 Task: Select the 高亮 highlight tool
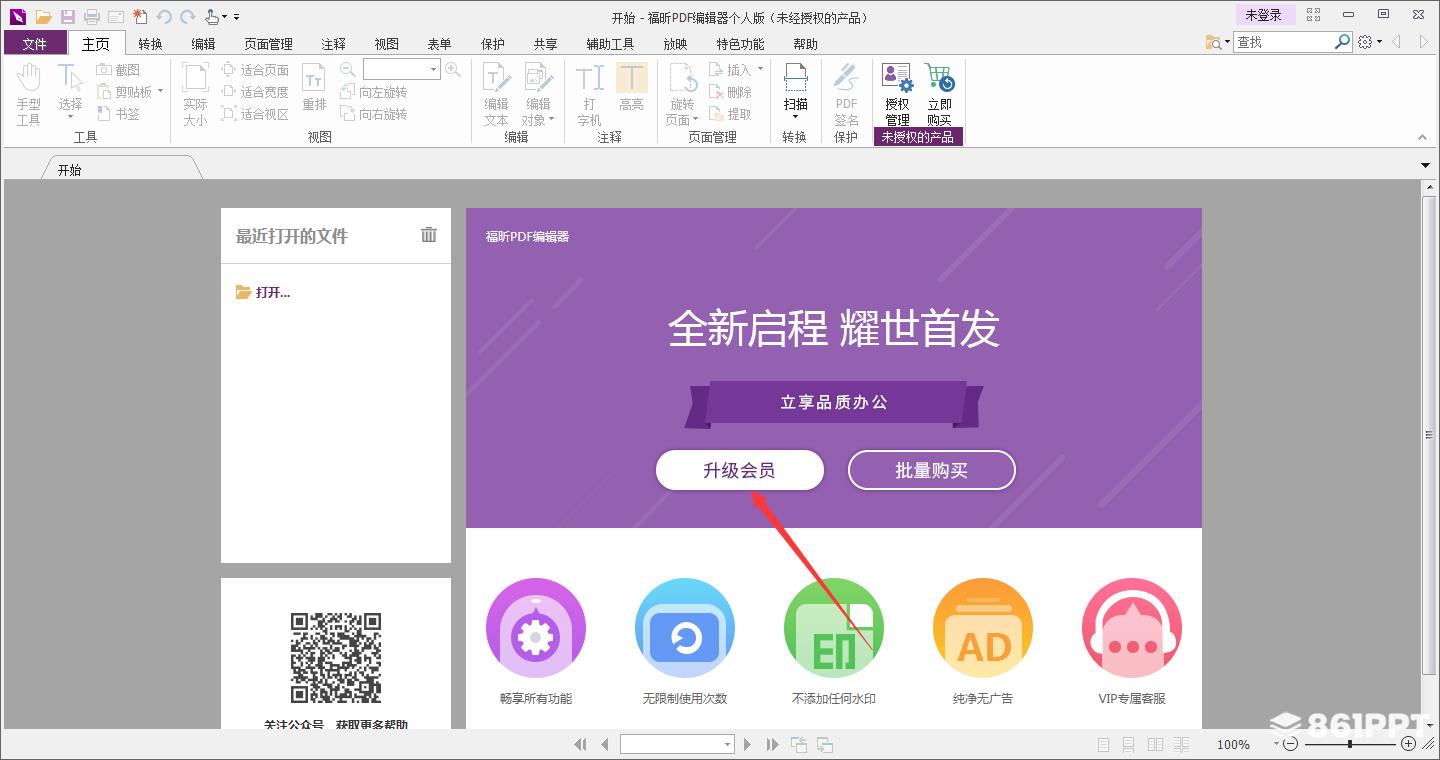pos(631,88)
